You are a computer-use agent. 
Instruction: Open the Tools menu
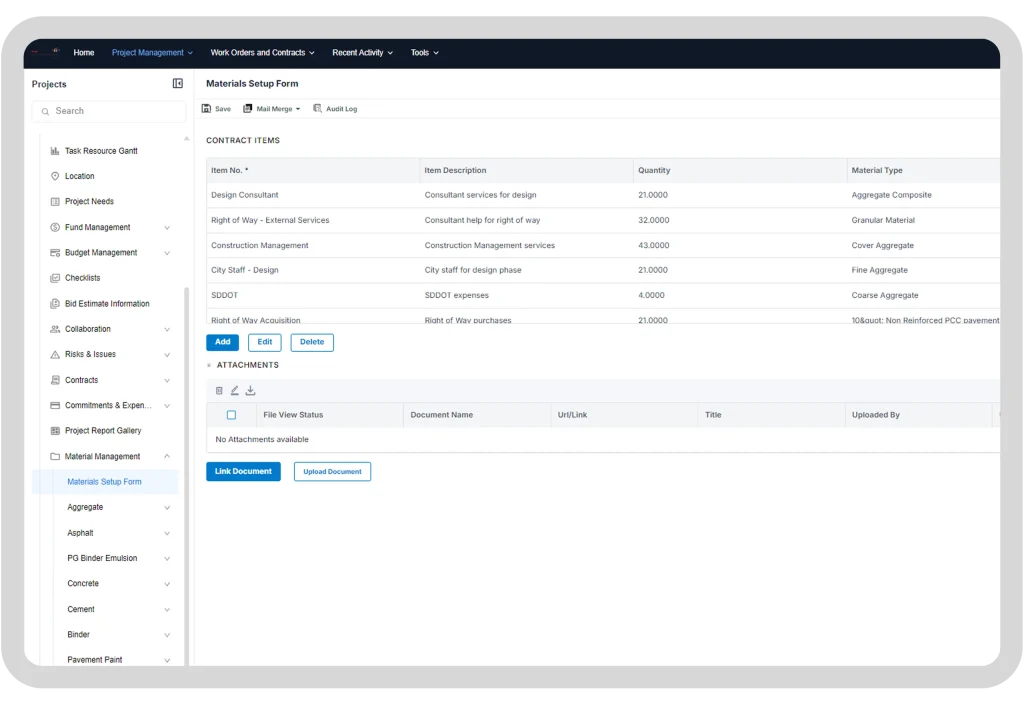424,53
